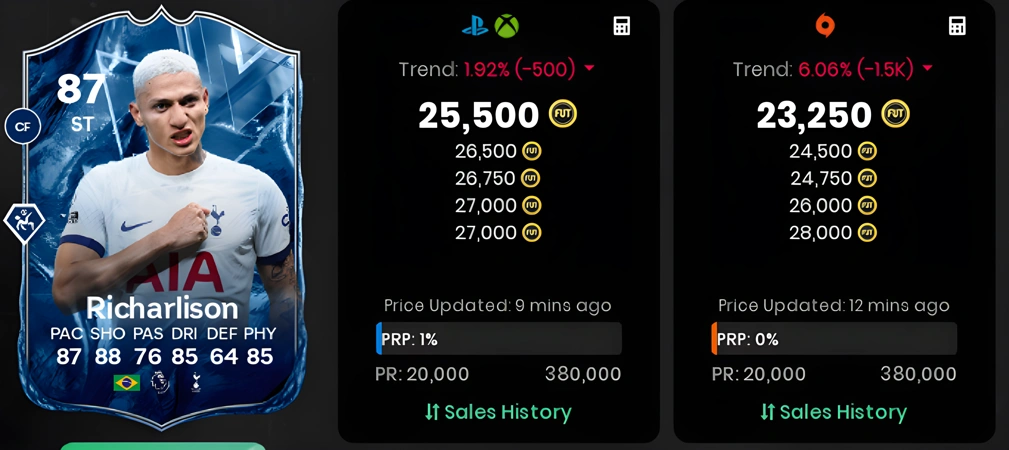Image resolution: width=1009 pixels, height=450 pixels.
Task: Open console Sales History link
Action: click(498, 412)
